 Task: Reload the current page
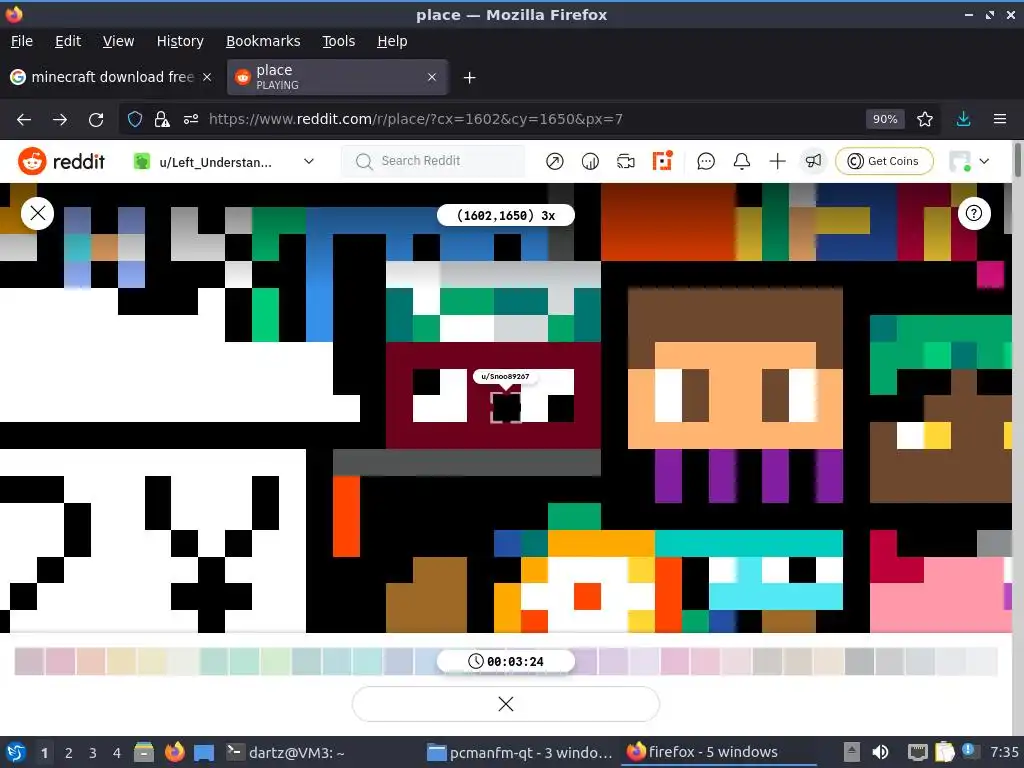tap(96, 120)
